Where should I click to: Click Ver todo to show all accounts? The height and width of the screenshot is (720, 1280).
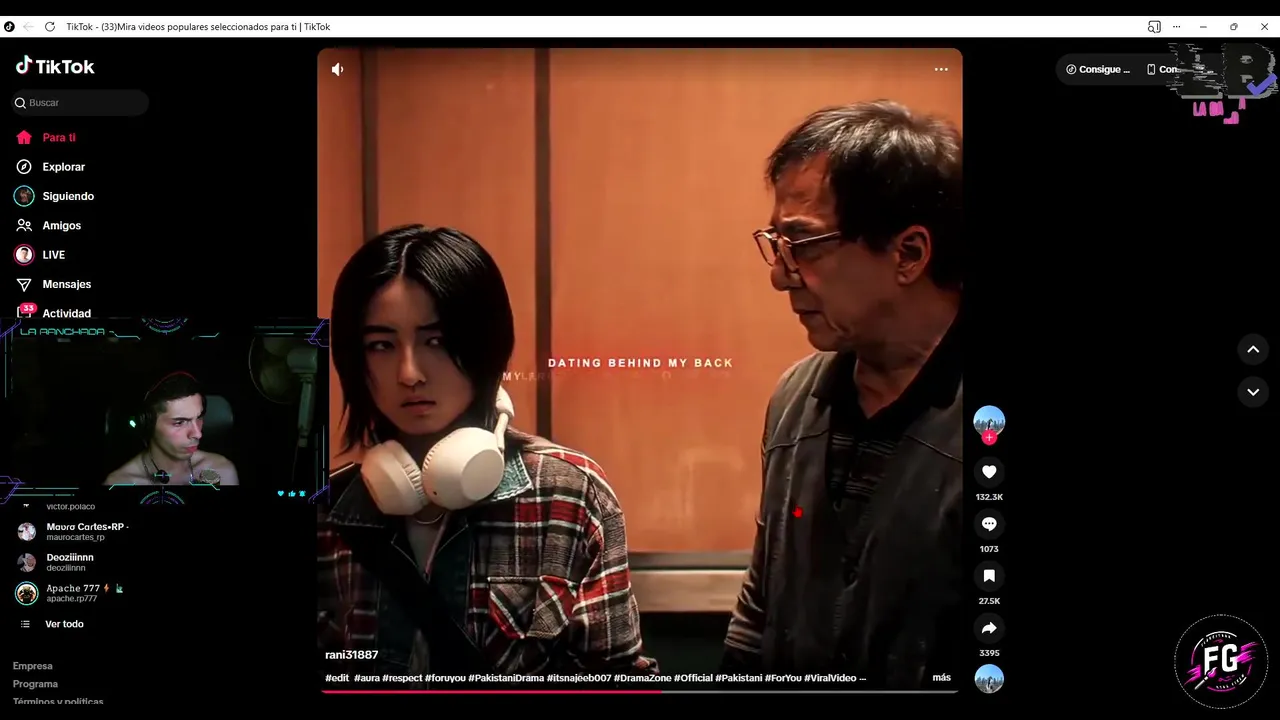64,624
